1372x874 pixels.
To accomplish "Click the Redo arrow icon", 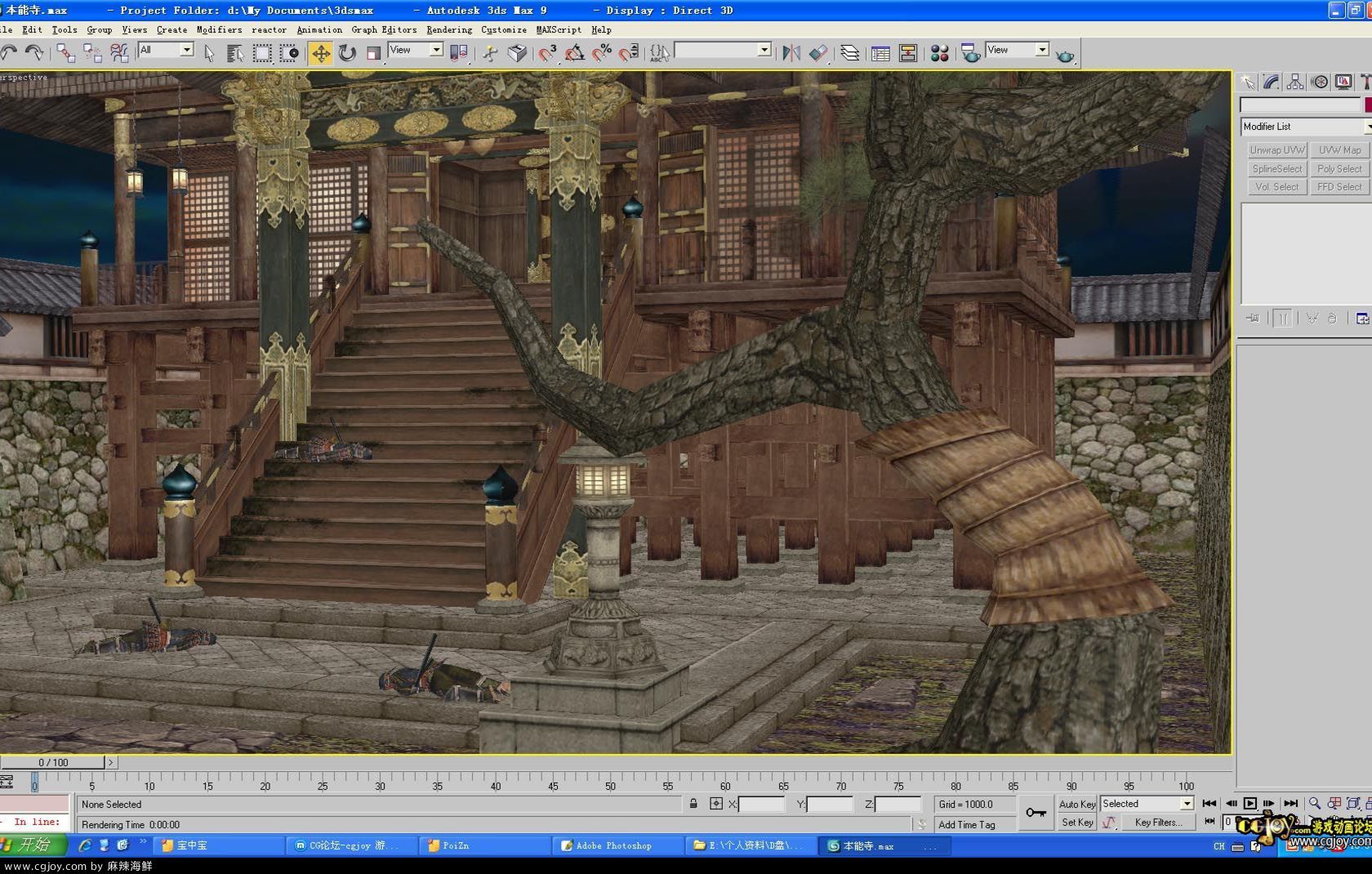I will (x=34, y=53).
